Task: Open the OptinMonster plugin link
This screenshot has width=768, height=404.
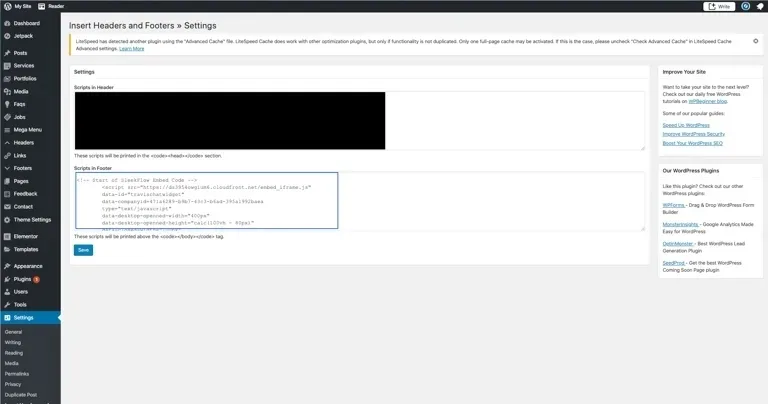Action: (x=678, y=243)
